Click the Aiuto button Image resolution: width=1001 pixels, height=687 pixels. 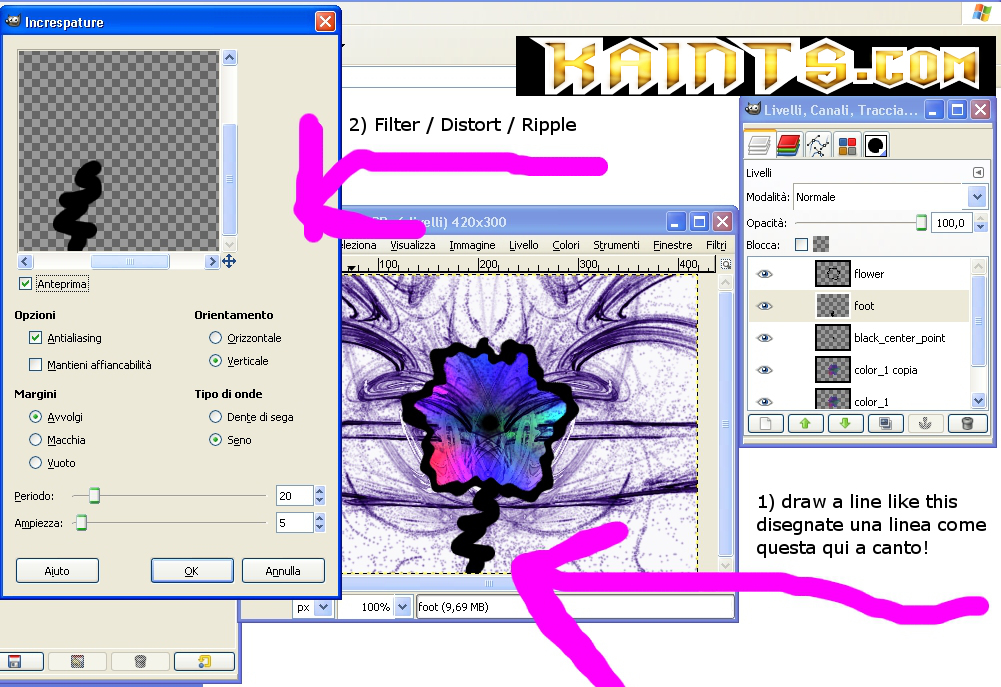coord(57,571)
